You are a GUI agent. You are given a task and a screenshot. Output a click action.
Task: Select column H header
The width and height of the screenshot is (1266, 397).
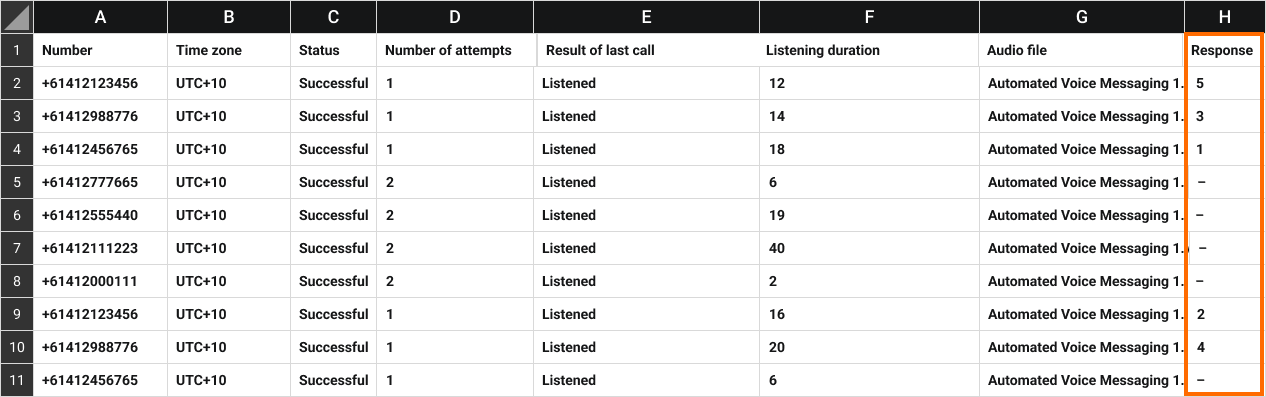coord(1222,17)
